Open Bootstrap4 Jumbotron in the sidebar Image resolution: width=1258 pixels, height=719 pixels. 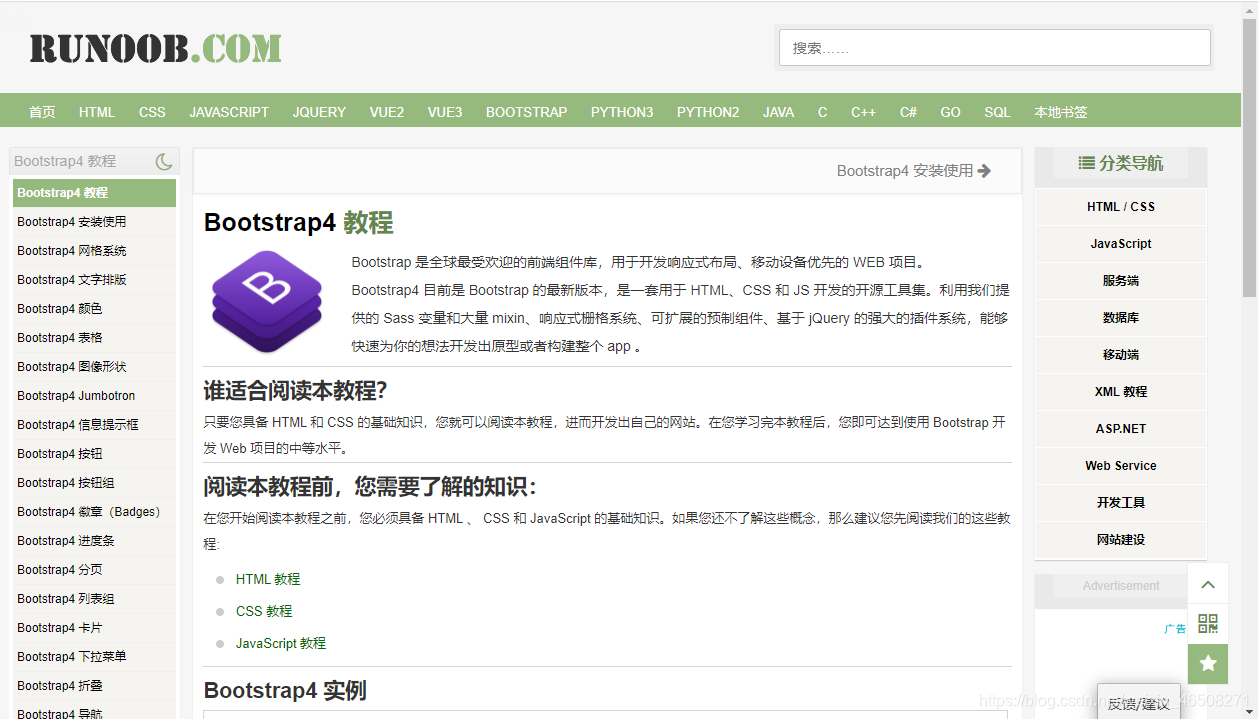[94, 396]
